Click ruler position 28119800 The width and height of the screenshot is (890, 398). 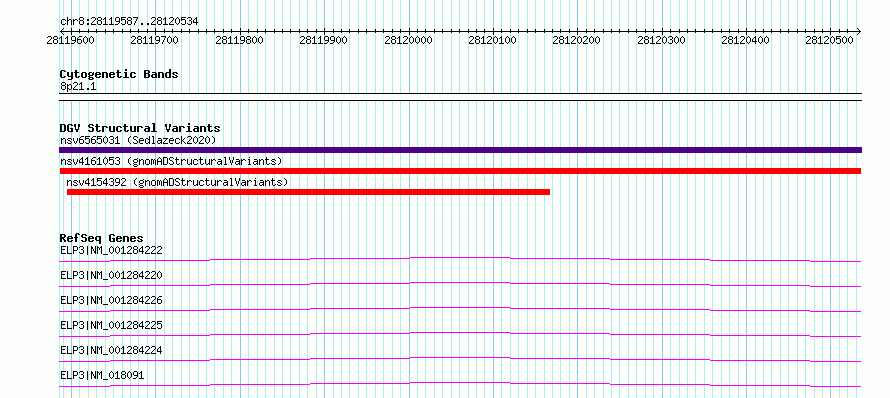coord(240,40)
